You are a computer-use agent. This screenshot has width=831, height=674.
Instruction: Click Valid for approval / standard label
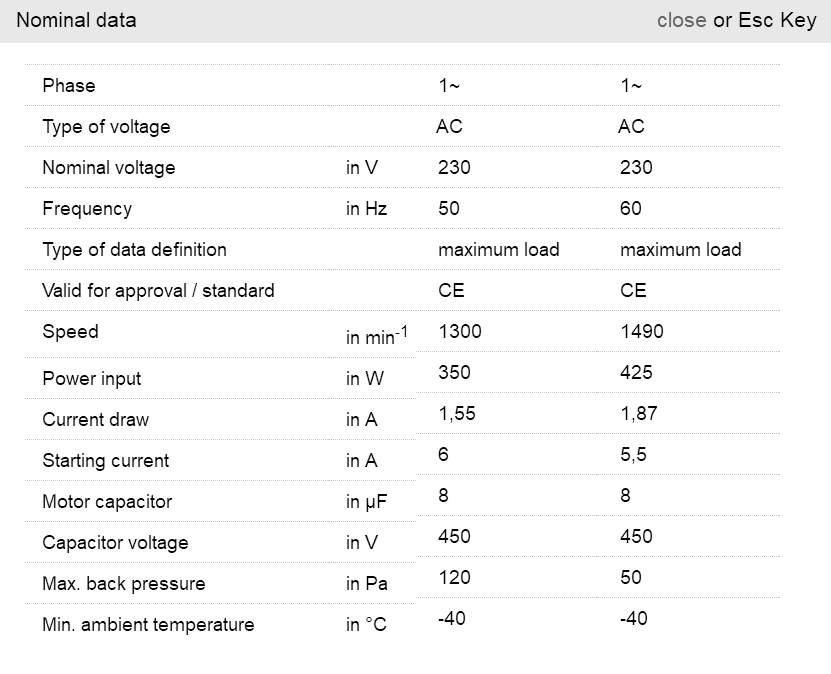tap(158, 291)
